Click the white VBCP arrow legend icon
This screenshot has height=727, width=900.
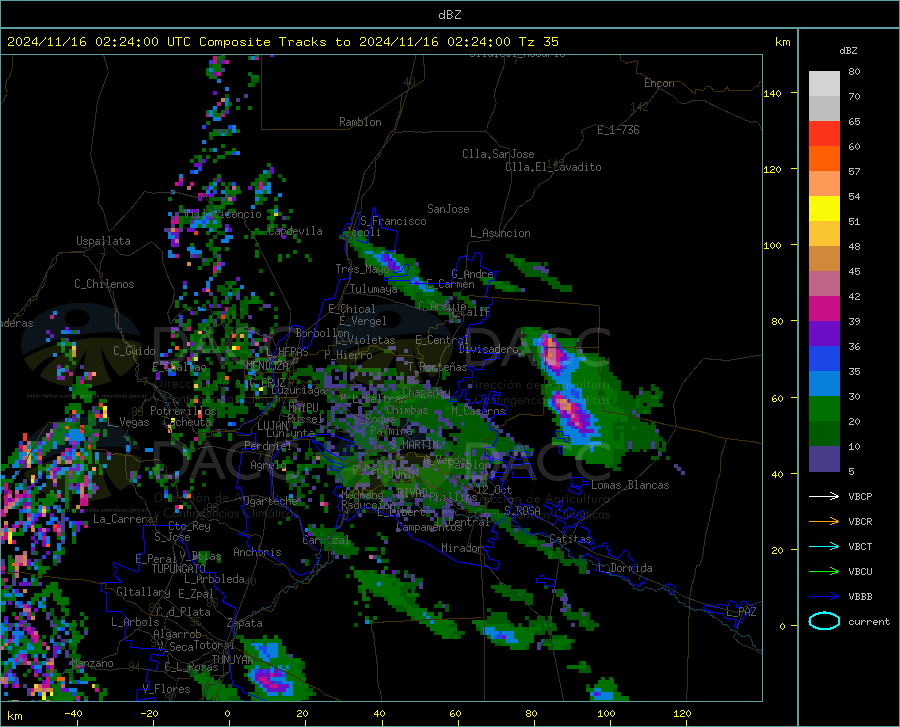tap(824, 496)
